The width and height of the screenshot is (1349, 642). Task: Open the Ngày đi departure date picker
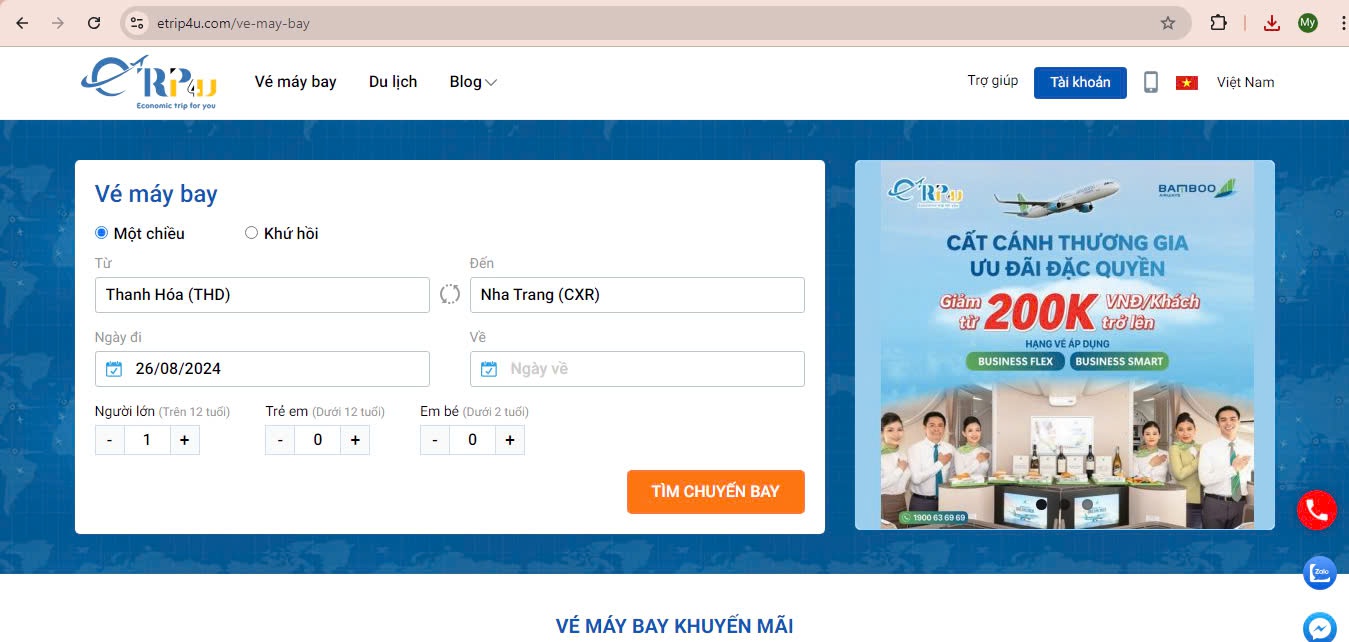pyautogui.click(x=262, y=369)
